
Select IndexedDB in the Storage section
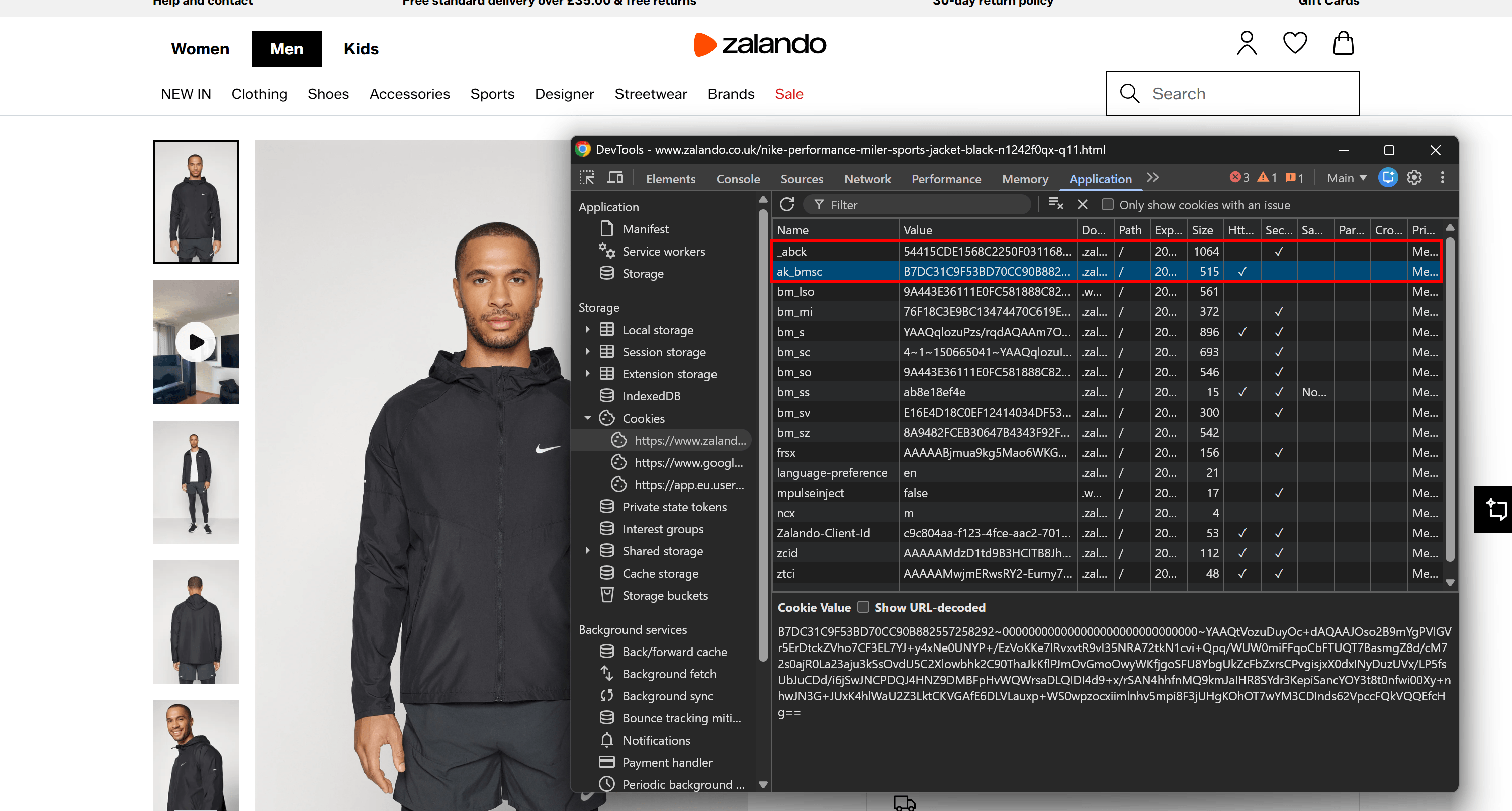coord(651,396)
